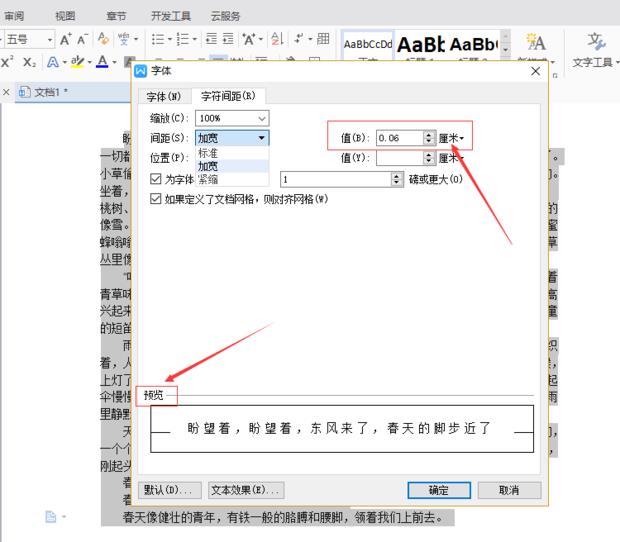Click the text highlight color icon
Screen dimensions: 620x542
tap(78, 62)
